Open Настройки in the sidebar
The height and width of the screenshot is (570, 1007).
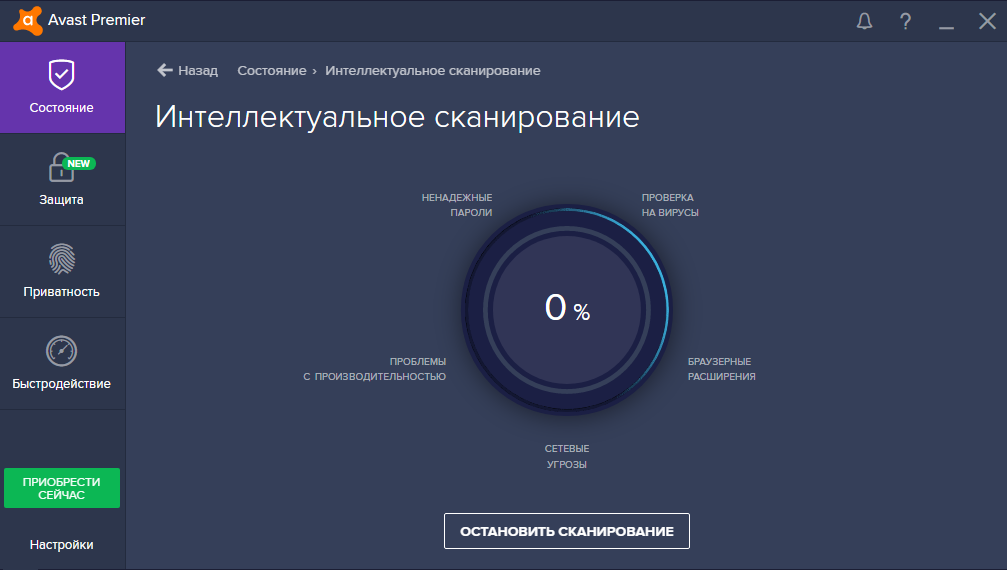(x=62, y=544)
